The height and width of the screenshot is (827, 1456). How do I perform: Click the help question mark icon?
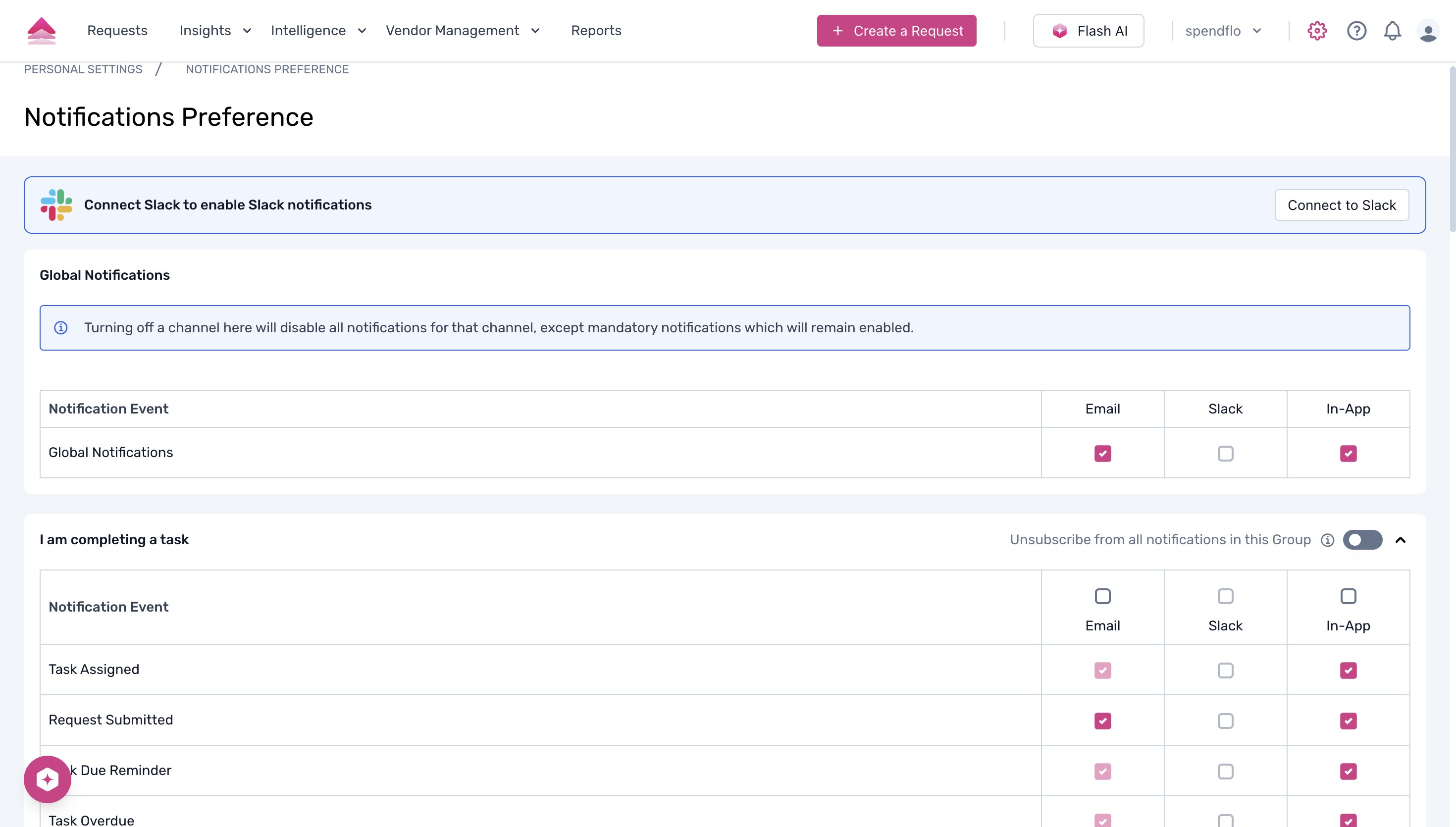(x=1356, y=31)
